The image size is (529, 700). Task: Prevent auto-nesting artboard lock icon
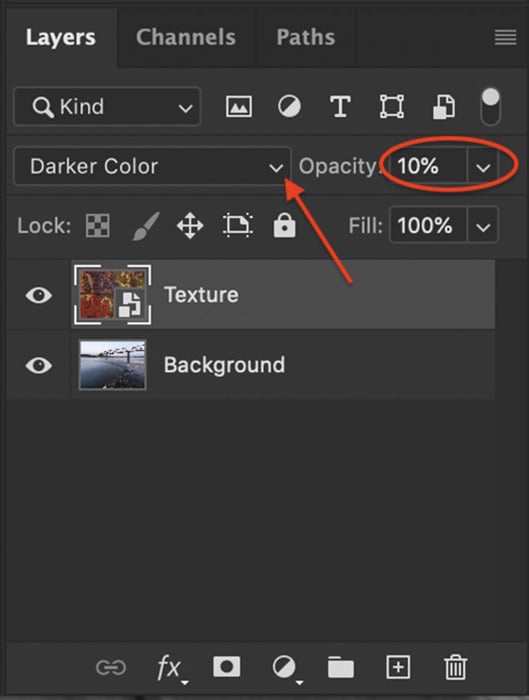(237, 225)
